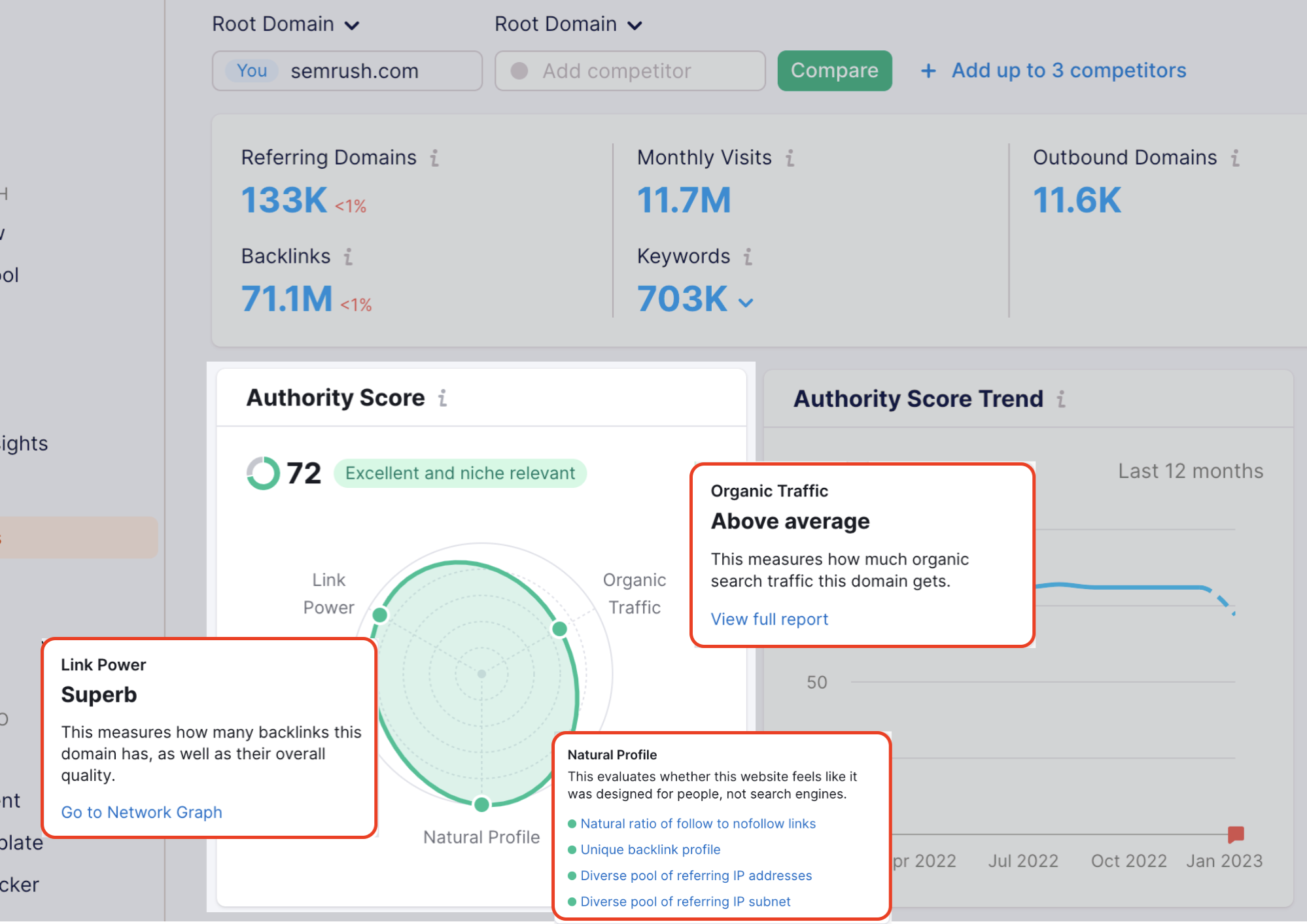Click the green Compare button
Viewport: 1307px width, 924px height.
(835, 71)
